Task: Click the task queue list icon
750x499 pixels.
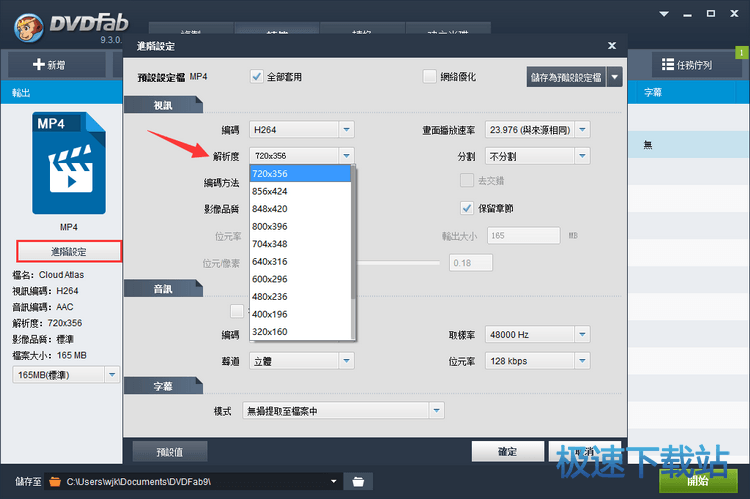Action: [668, 64]
